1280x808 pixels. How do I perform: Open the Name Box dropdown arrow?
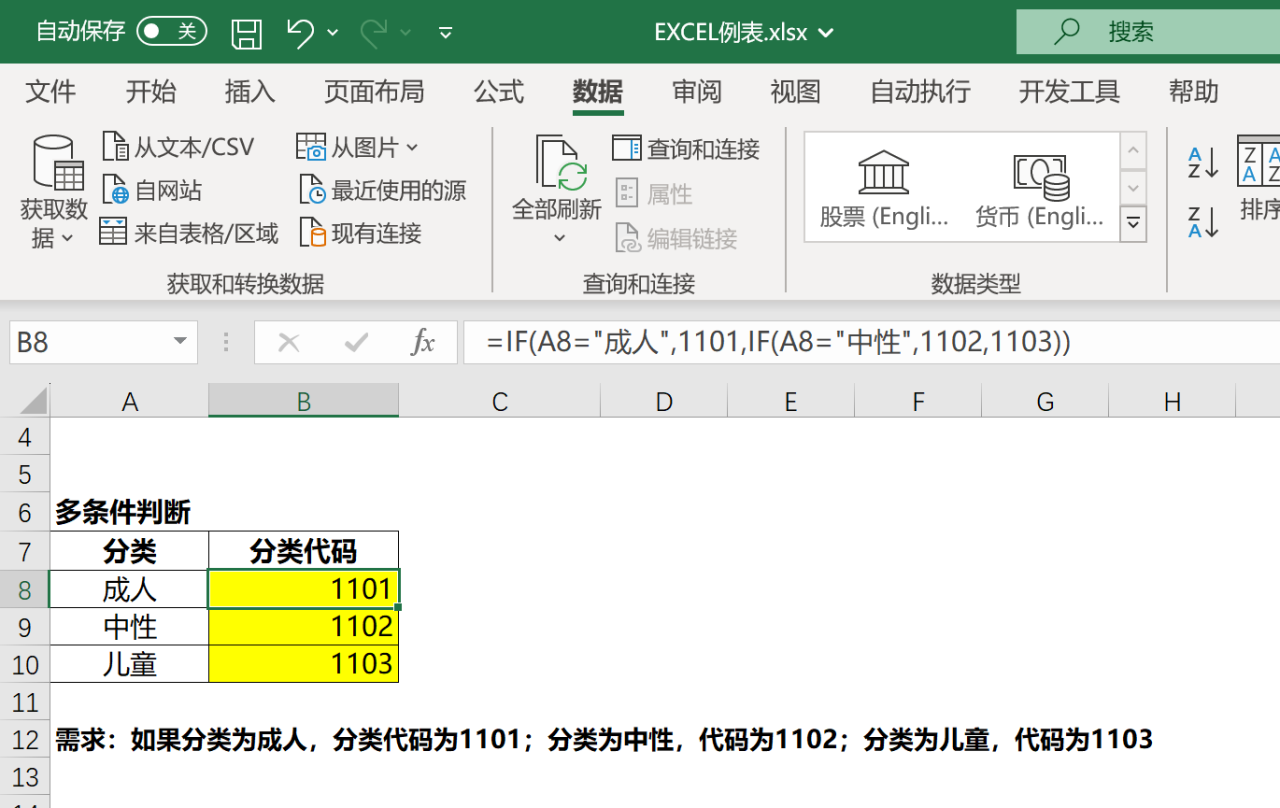[180, 342]
